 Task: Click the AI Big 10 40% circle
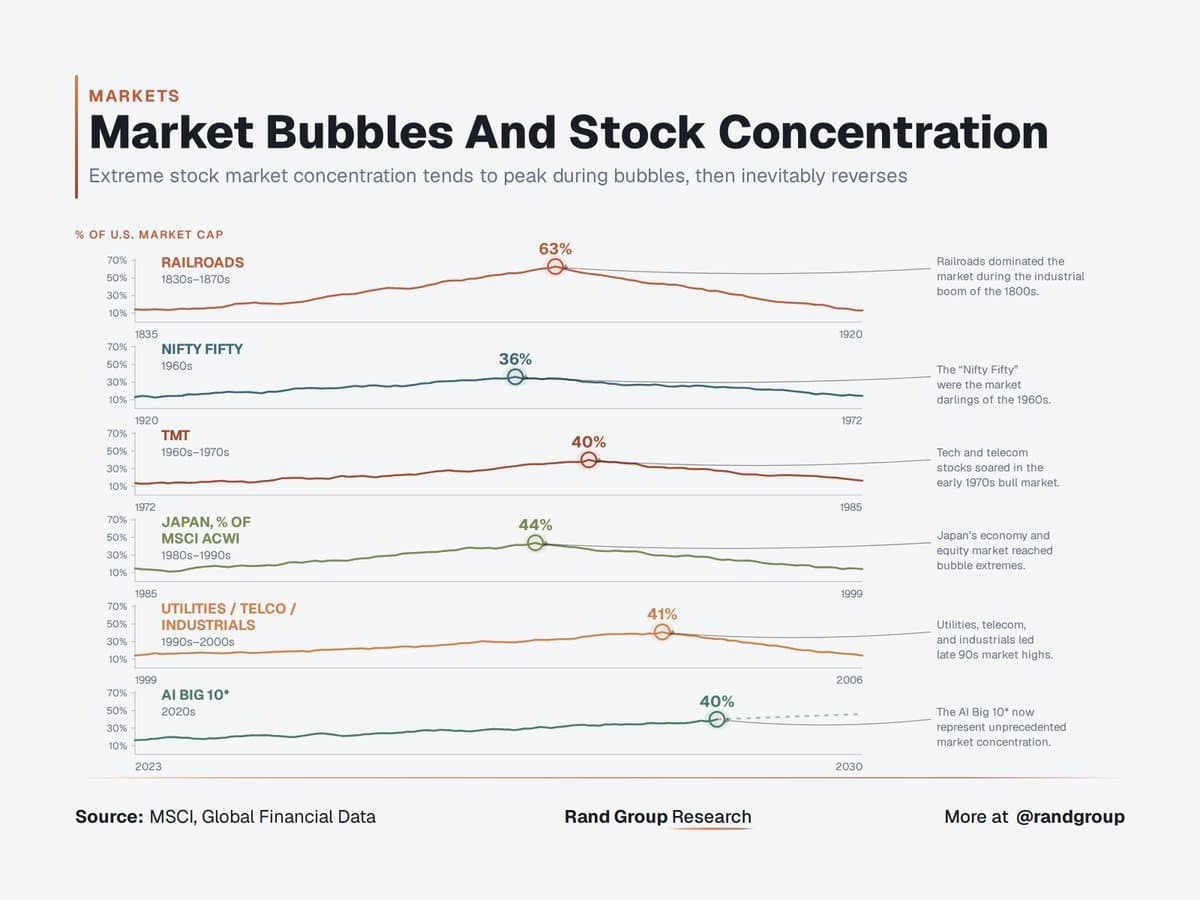(x=716, y=719)
